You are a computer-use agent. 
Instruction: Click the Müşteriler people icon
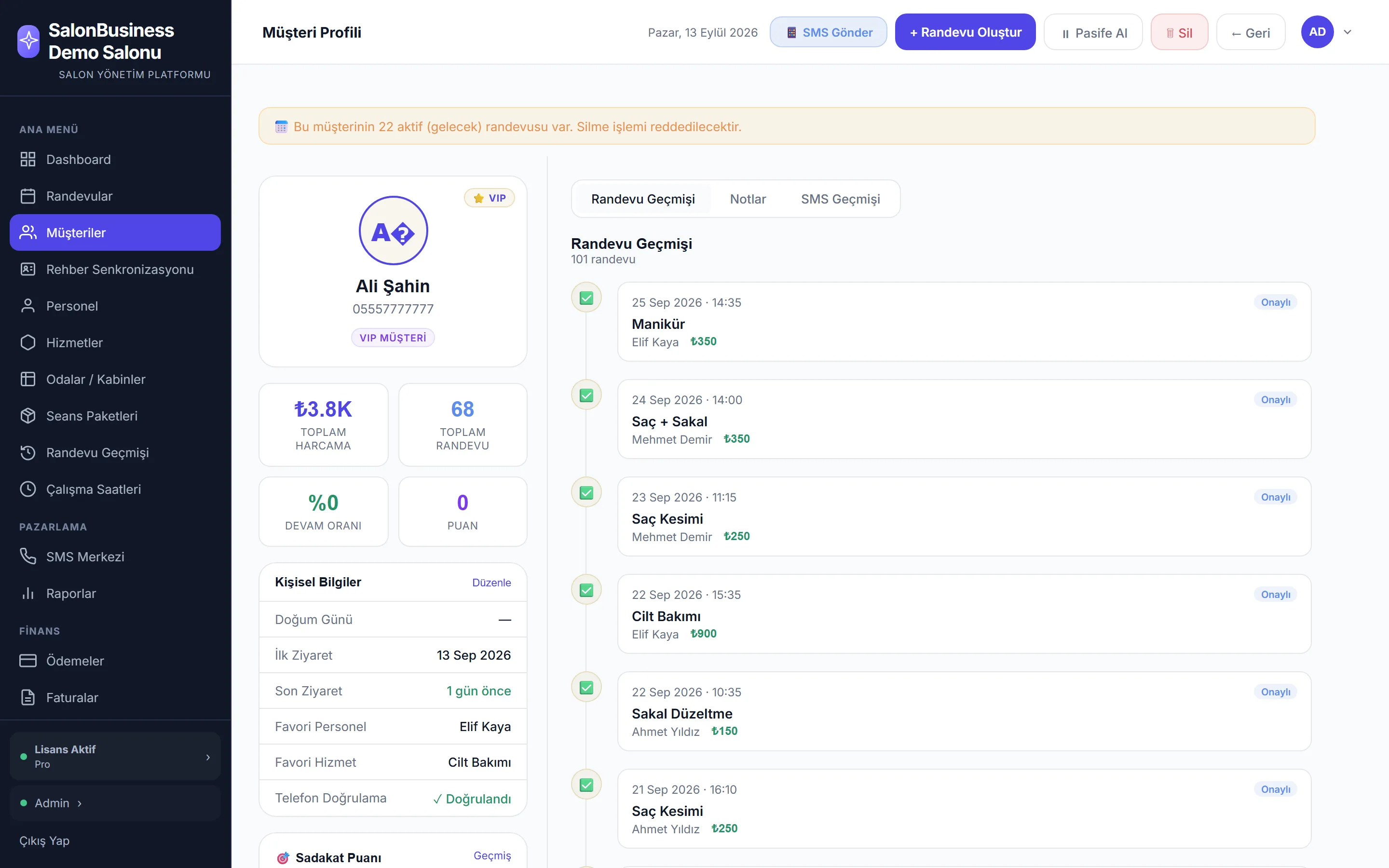coord(27,232)
